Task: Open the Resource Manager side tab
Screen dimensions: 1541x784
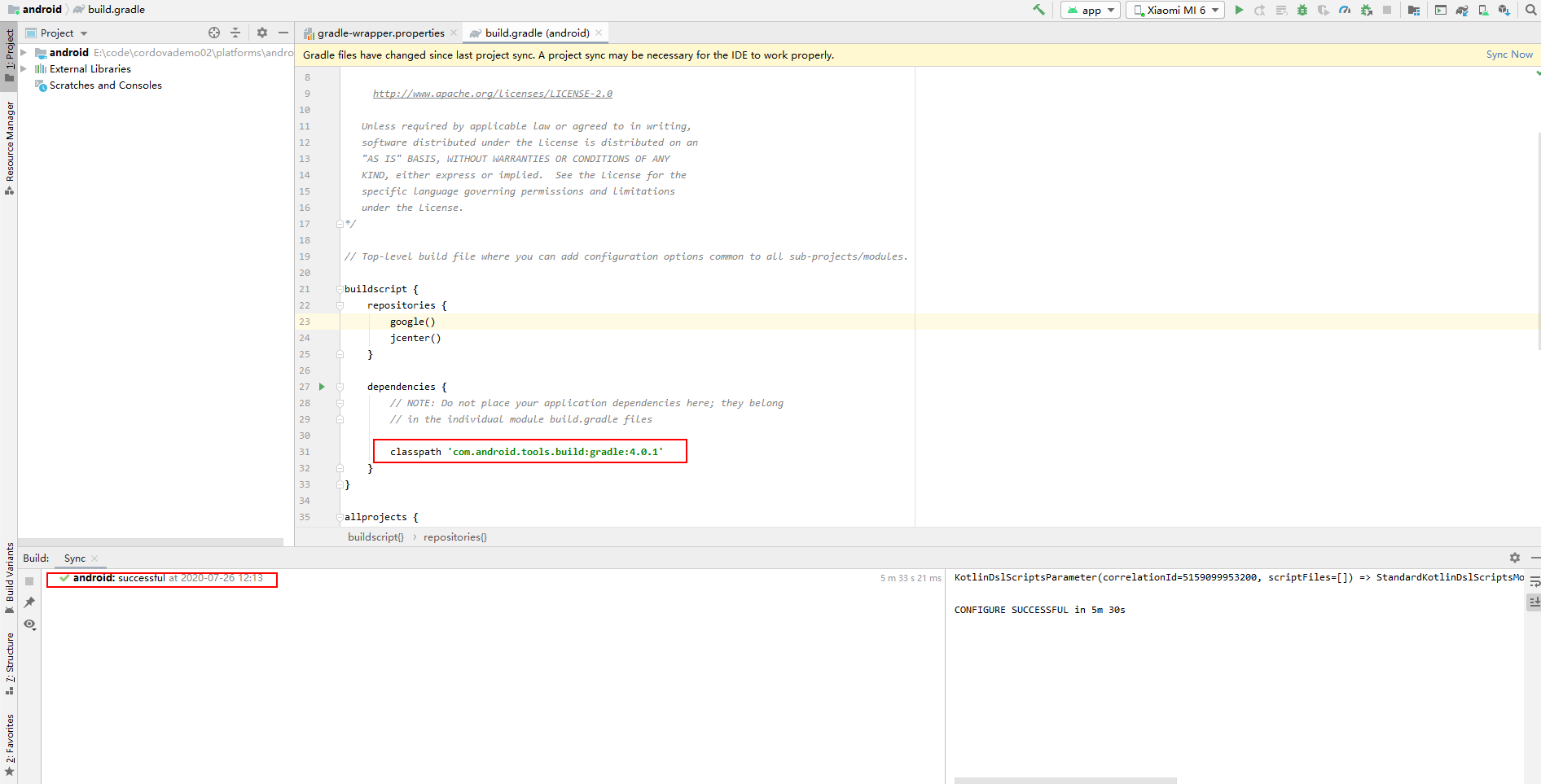Action: point(9,147)
